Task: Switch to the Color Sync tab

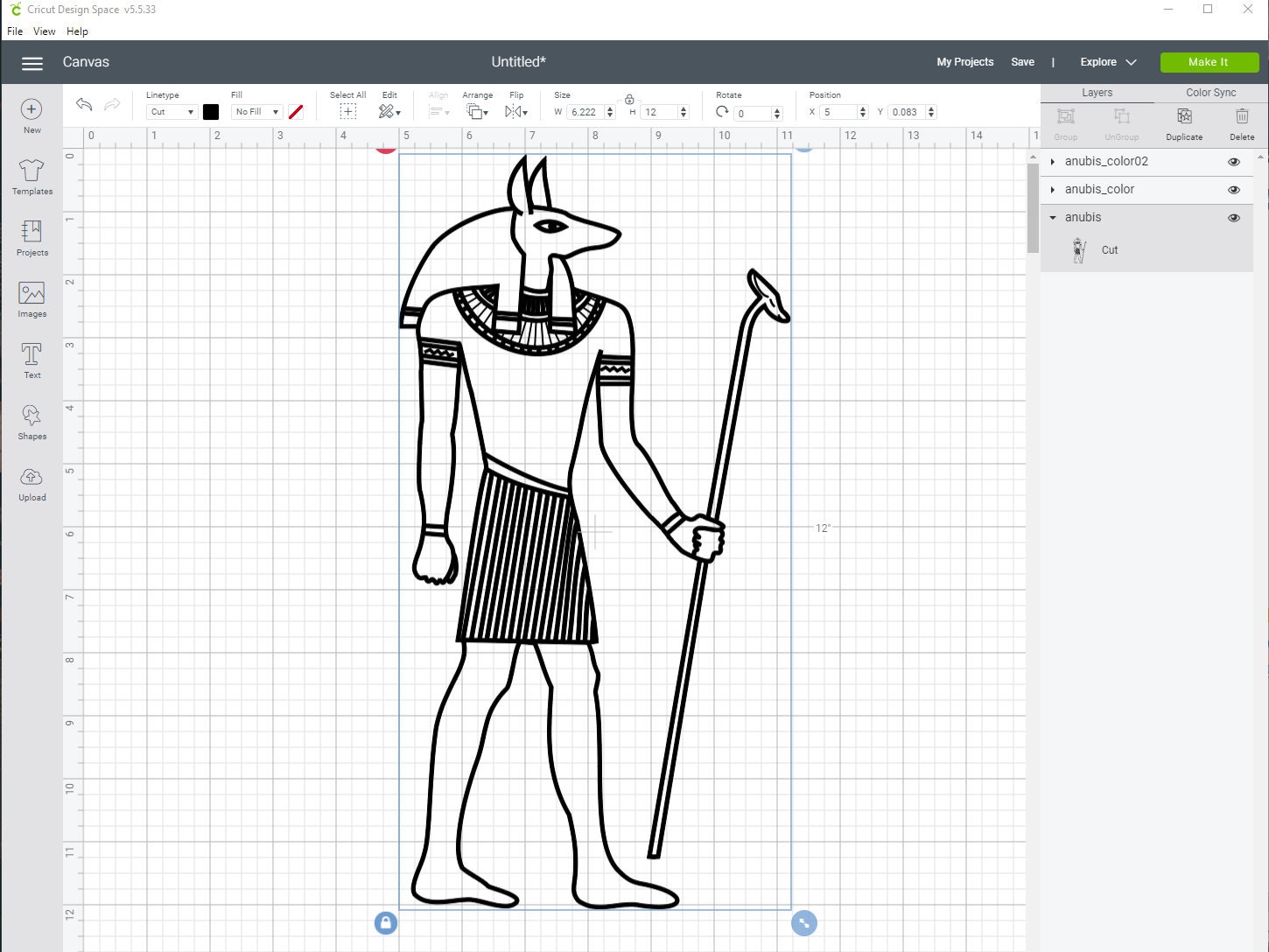Action: [1211, 93]
